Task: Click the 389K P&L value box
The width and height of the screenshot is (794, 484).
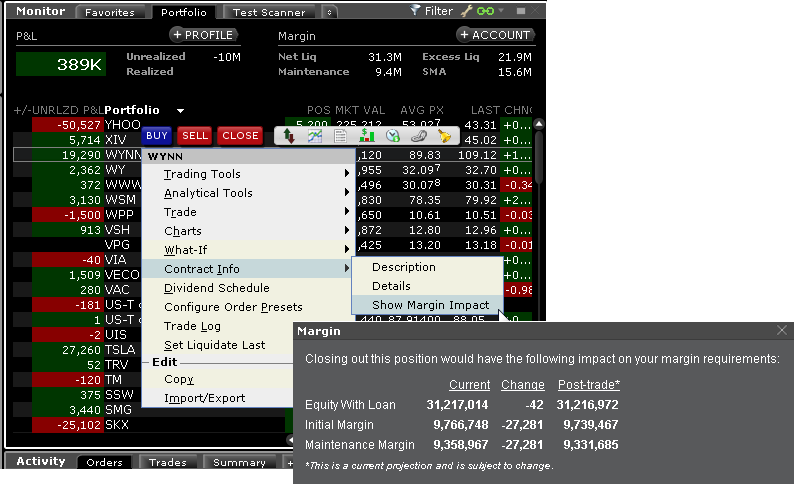Action: 61,64
